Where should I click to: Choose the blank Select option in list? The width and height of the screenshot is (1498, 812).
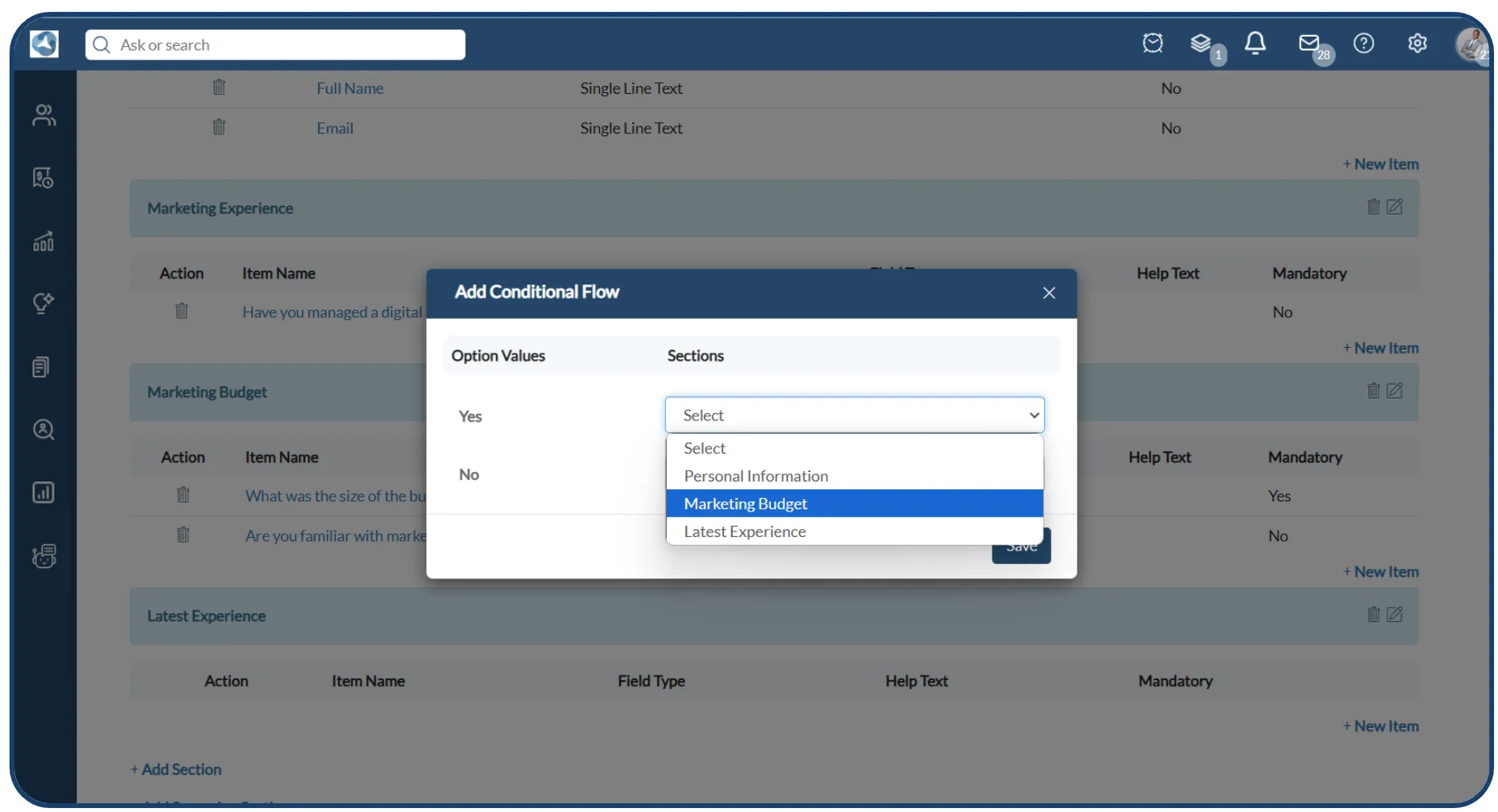[x=854, y=448]
